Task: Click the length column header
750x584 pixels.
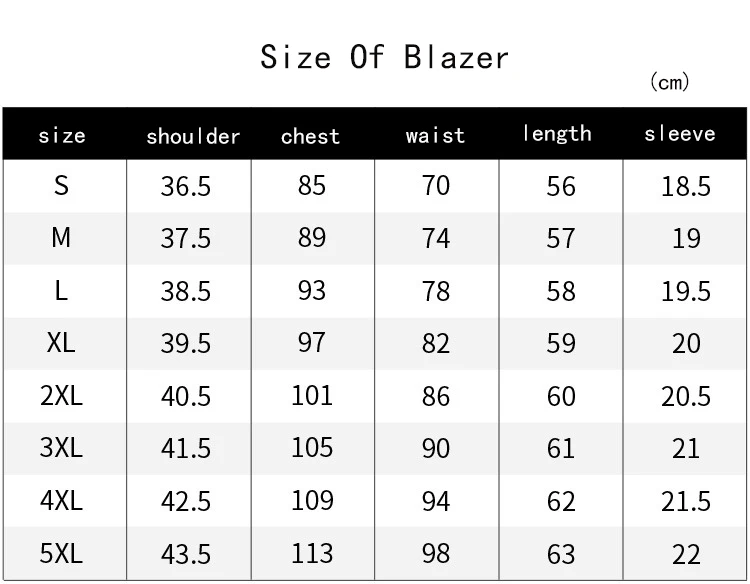Action: [557, 133]
